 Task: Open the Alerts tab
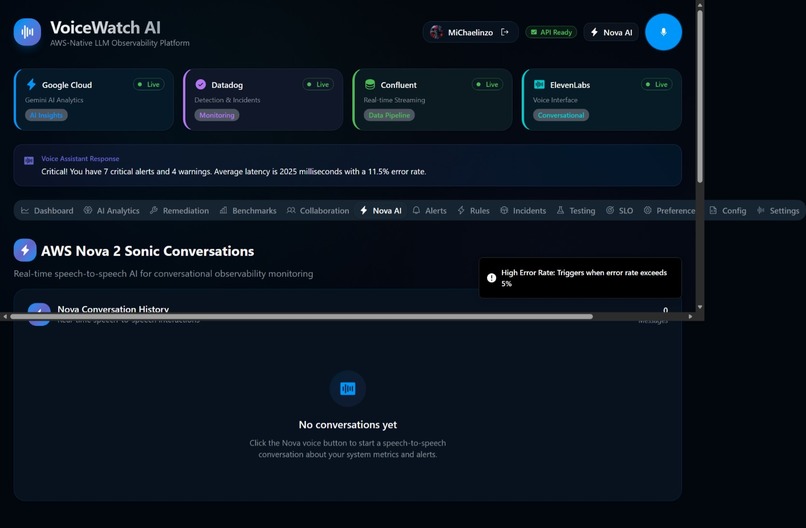pyautogui.click(x=430, y=211)
